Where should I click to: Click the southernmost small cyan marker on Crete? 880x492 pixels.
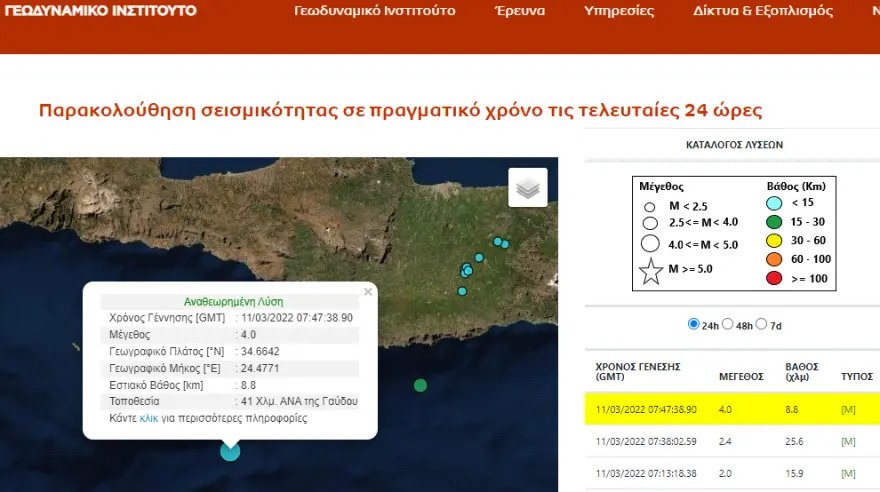462,291
